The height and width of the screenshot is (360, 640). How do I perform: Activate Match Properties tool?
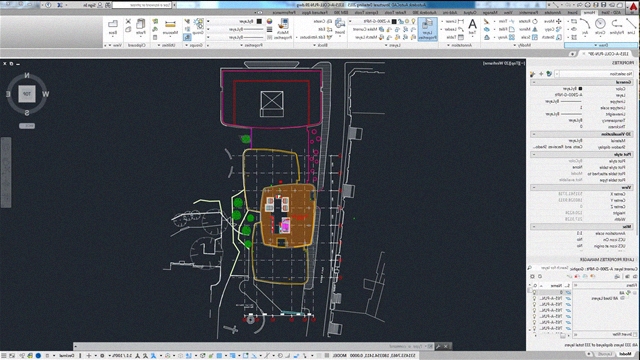283,28
